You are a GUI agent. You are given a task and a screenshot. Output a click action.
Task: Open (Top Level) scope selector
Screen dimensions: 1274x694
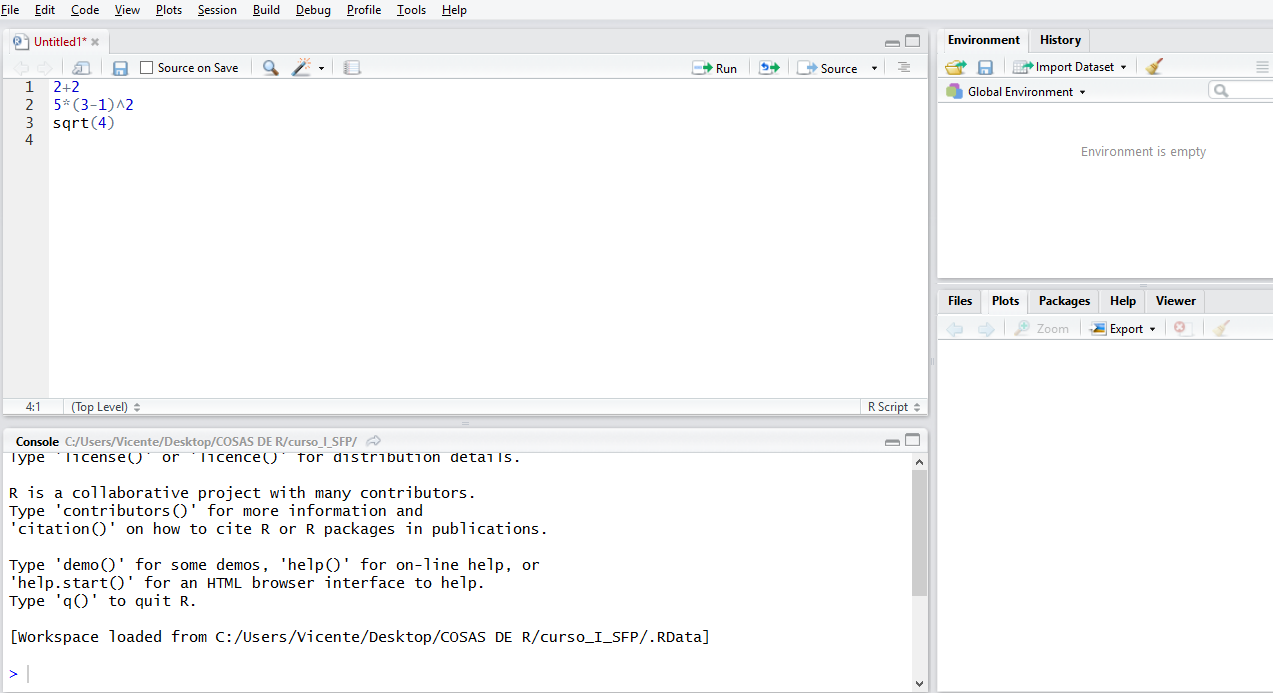(106, 407)
